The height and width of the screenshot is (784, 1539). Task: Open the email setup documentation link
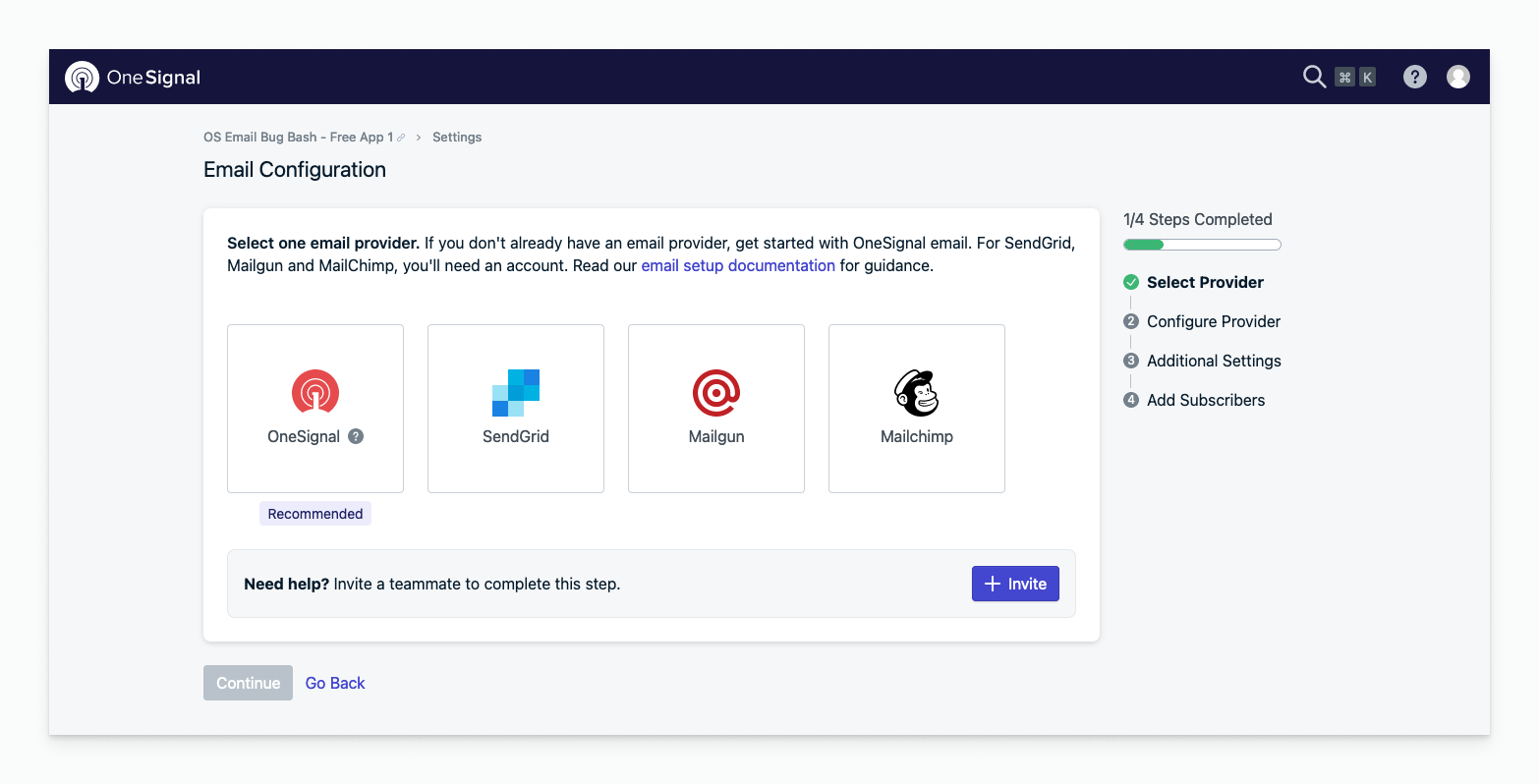coord(738,265)
